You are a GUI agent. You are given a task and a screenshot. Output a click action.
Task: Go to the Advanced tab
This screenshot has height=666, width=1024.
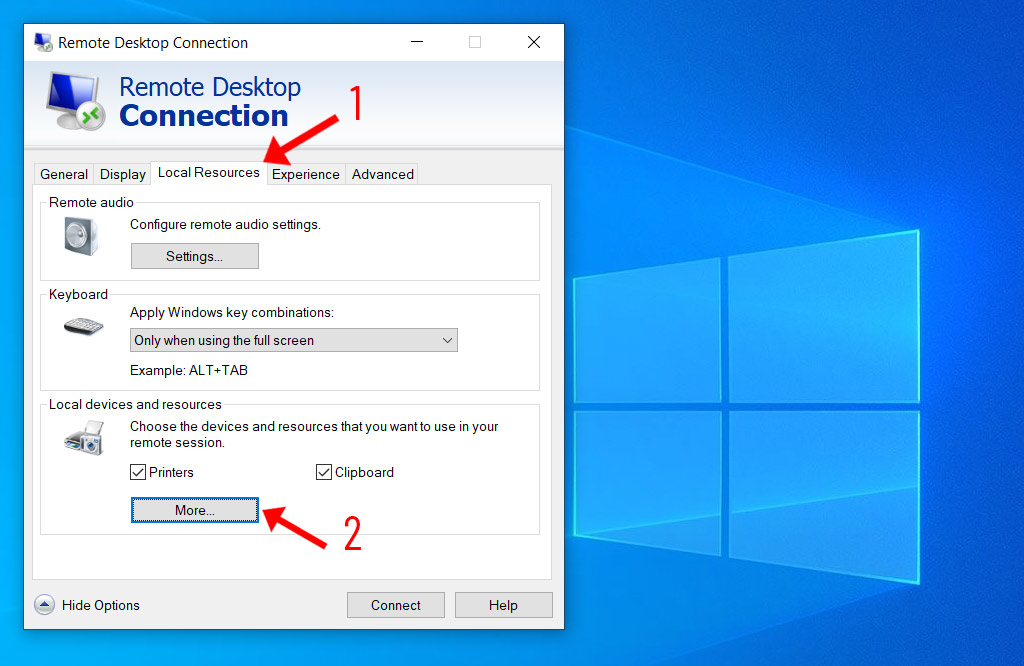click(383, 174)
